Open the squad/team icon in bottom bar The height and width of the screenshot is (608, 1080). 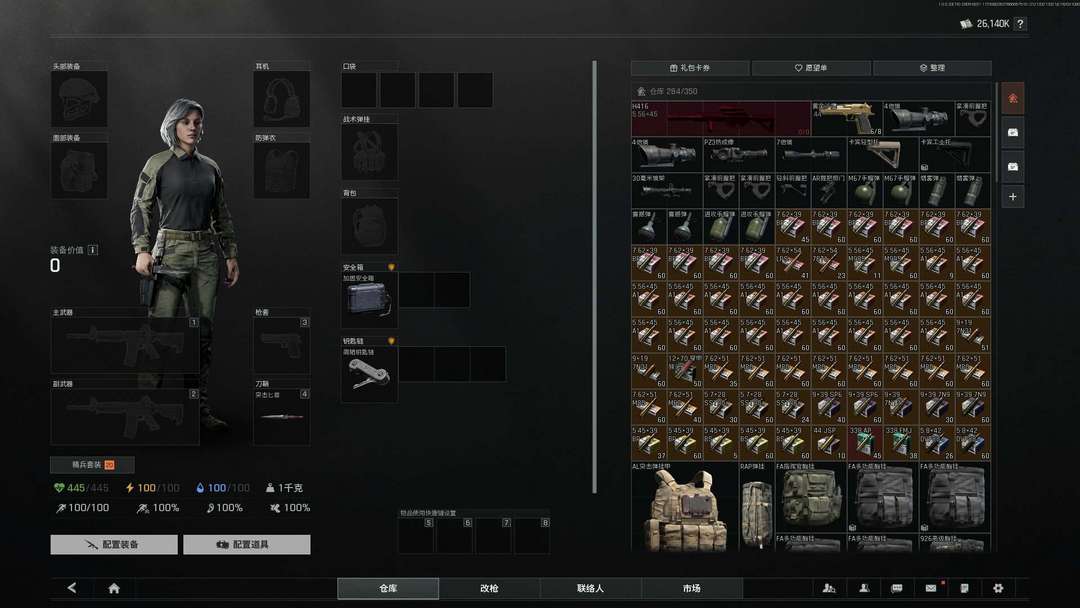829,588
